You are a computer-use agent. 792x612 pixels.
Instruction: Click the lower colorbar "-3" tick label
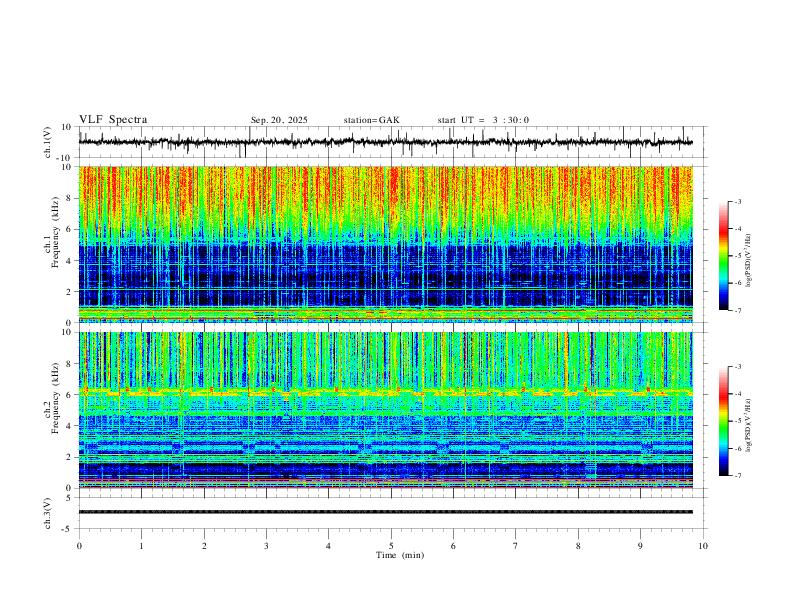(x=737, y=367)
